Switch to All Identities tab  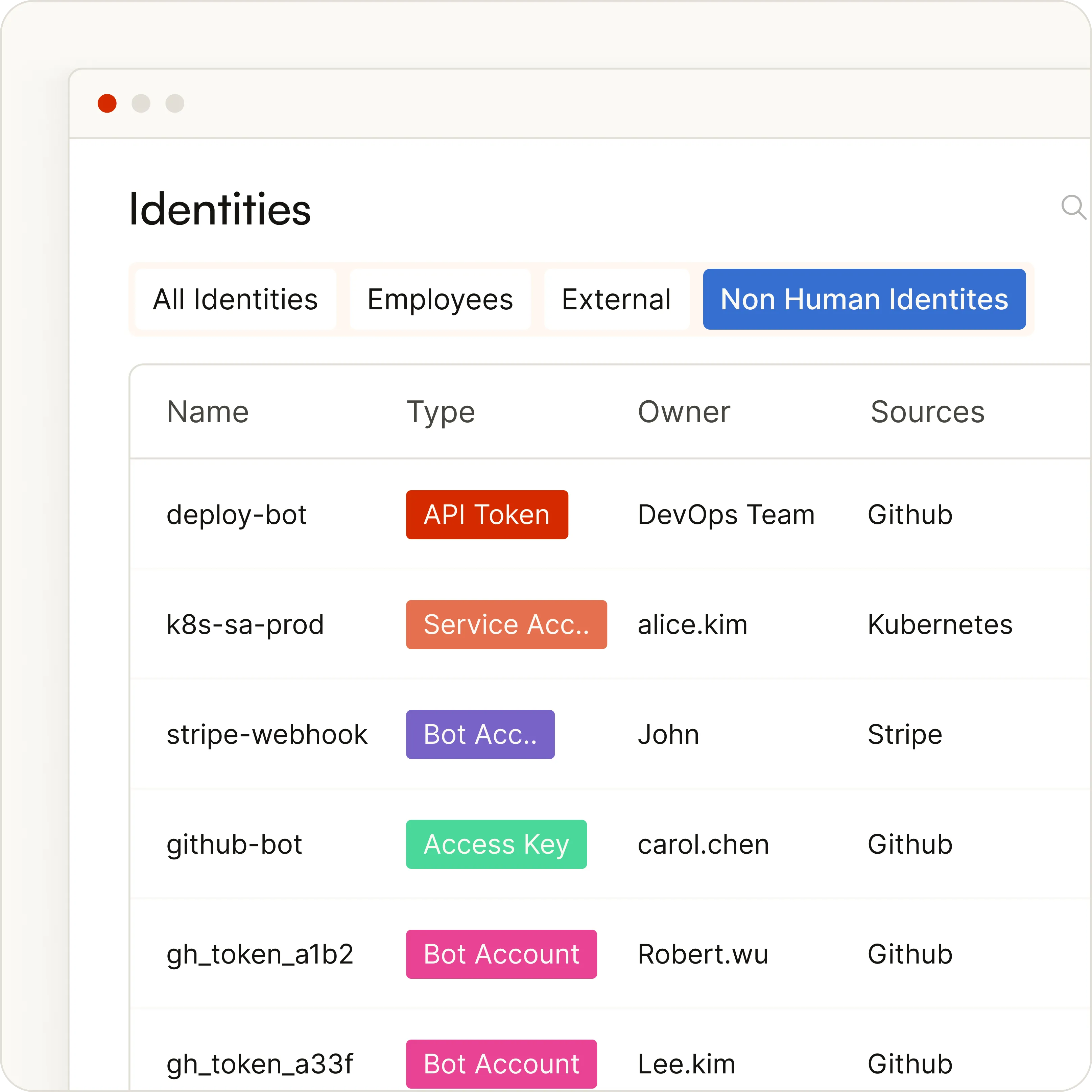pyautogui.click(x=235, y=299)
